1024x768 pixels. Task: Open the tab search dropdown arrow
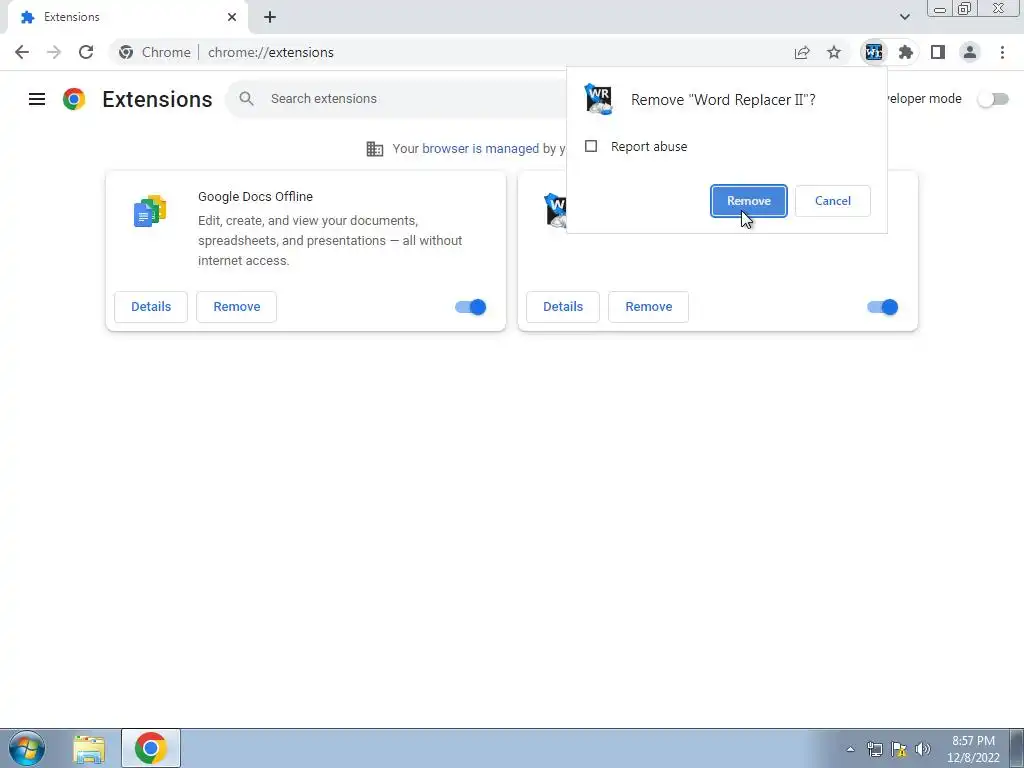tap(904, 17)
